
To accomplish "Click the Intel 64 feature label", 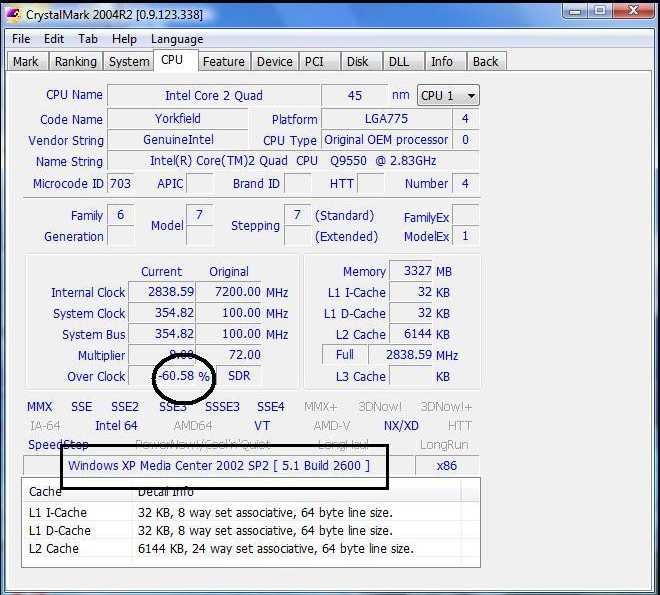I will (x=117, y=426).
